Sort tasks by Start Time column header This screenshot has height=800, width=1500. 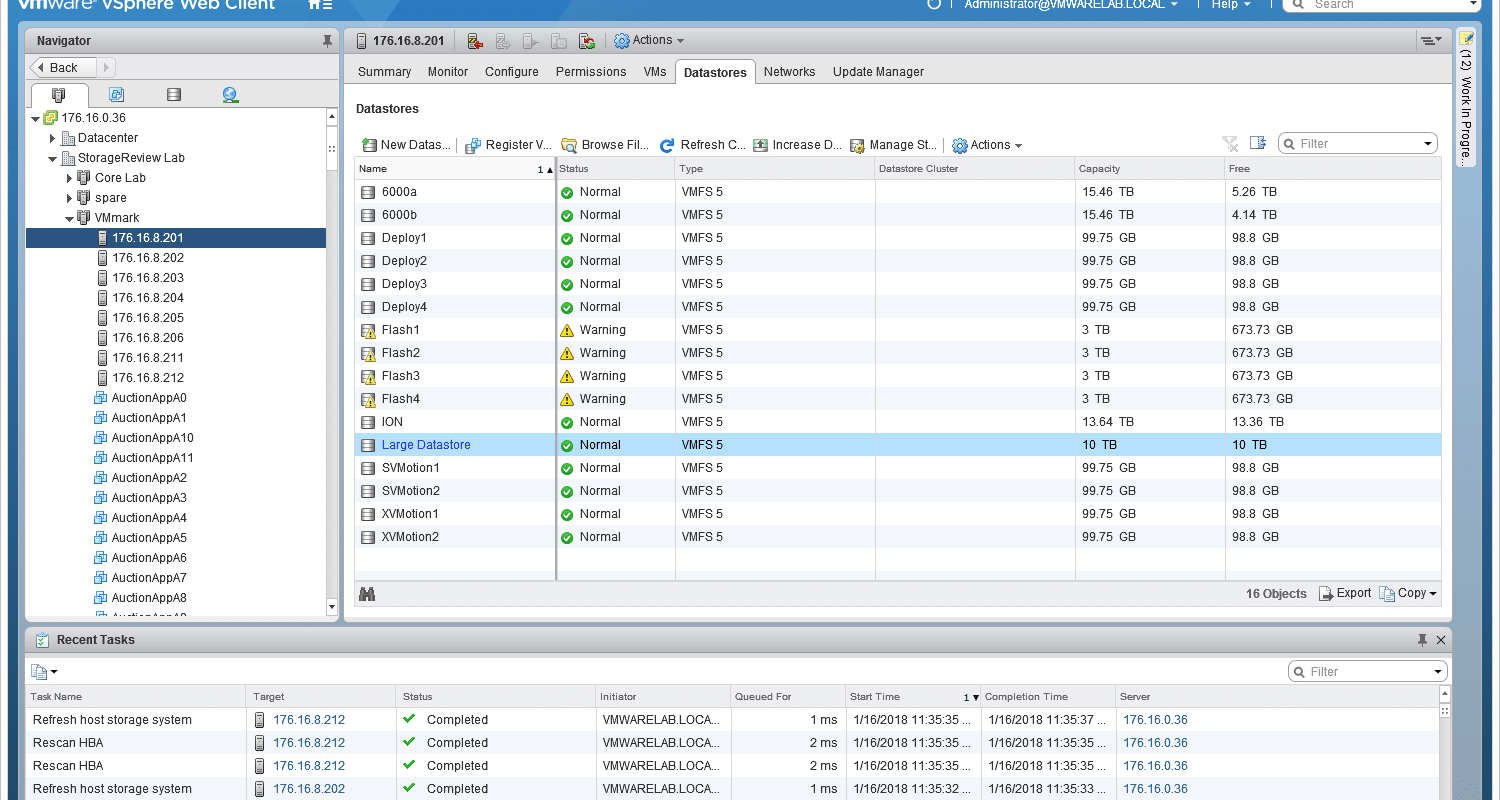pyautogui.click(x=913, y=697)
